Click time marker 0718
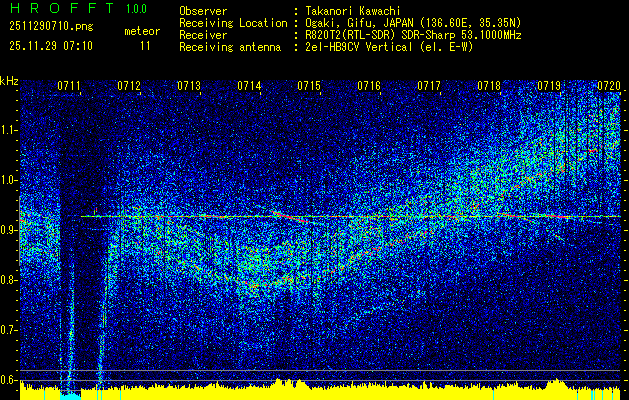The height and width of the screenshot is (400, 629). coord(489,86)
